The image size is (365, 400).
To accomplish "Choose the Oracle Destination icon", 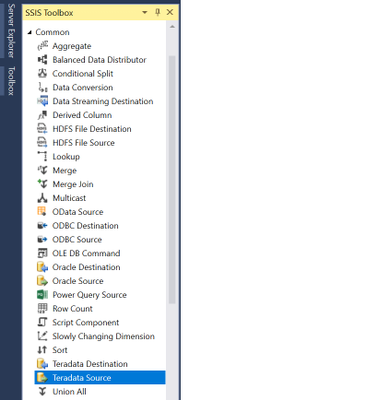I will coord(42,267).
